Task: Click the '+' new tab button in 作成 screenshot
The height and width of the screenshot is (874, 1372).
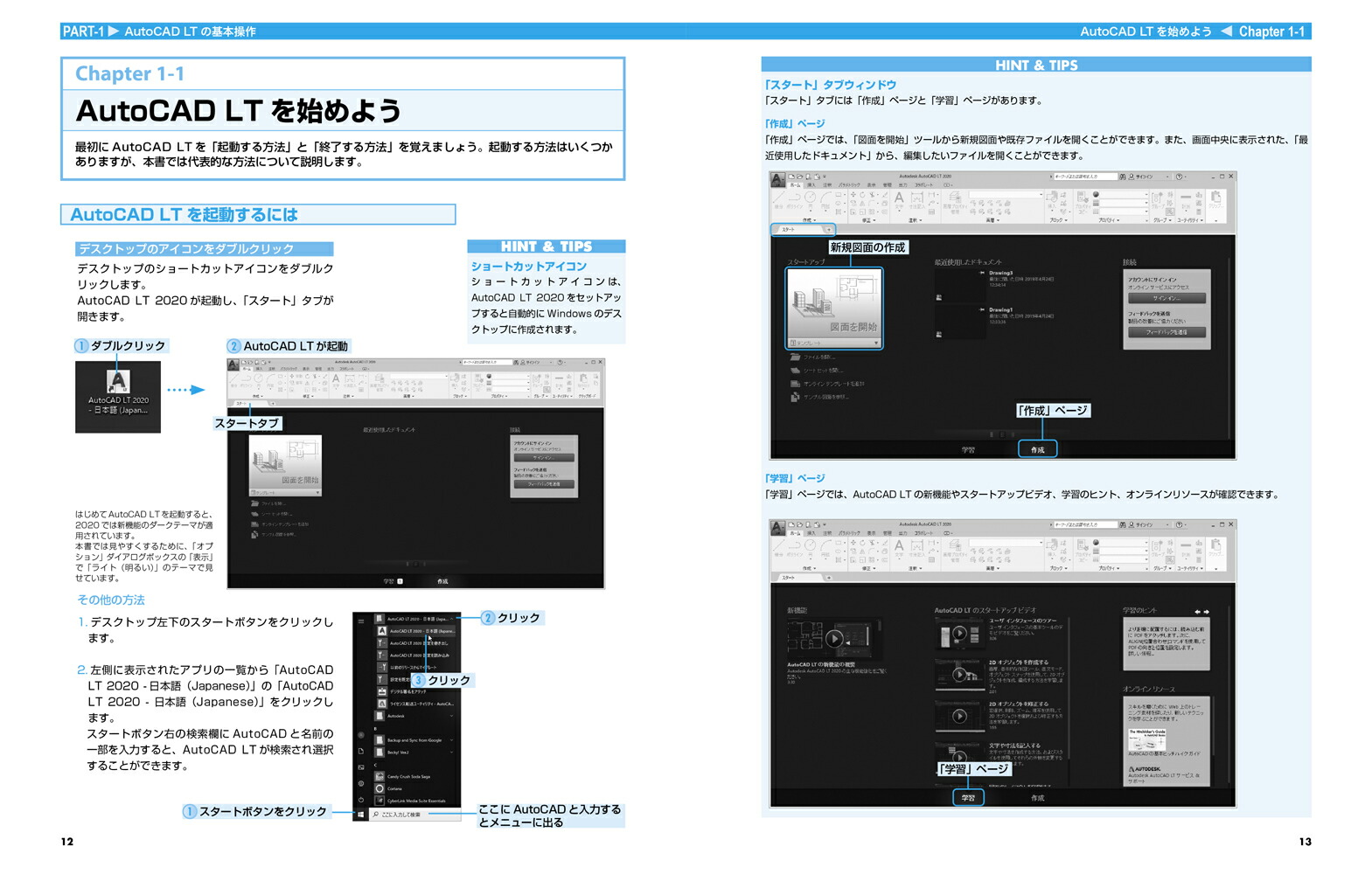Action: [x=828, y=230]
